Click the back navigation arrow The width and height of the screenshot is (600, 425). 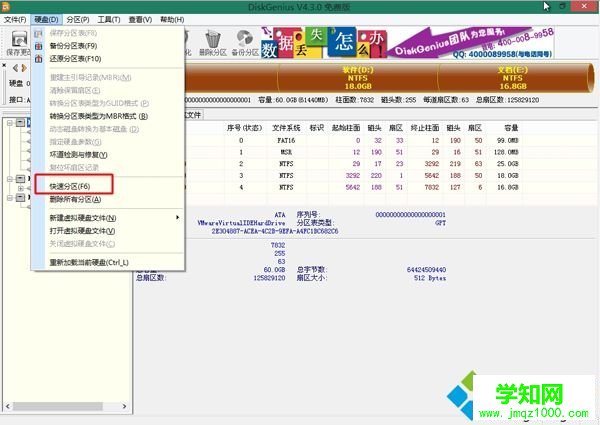point(15,68)
